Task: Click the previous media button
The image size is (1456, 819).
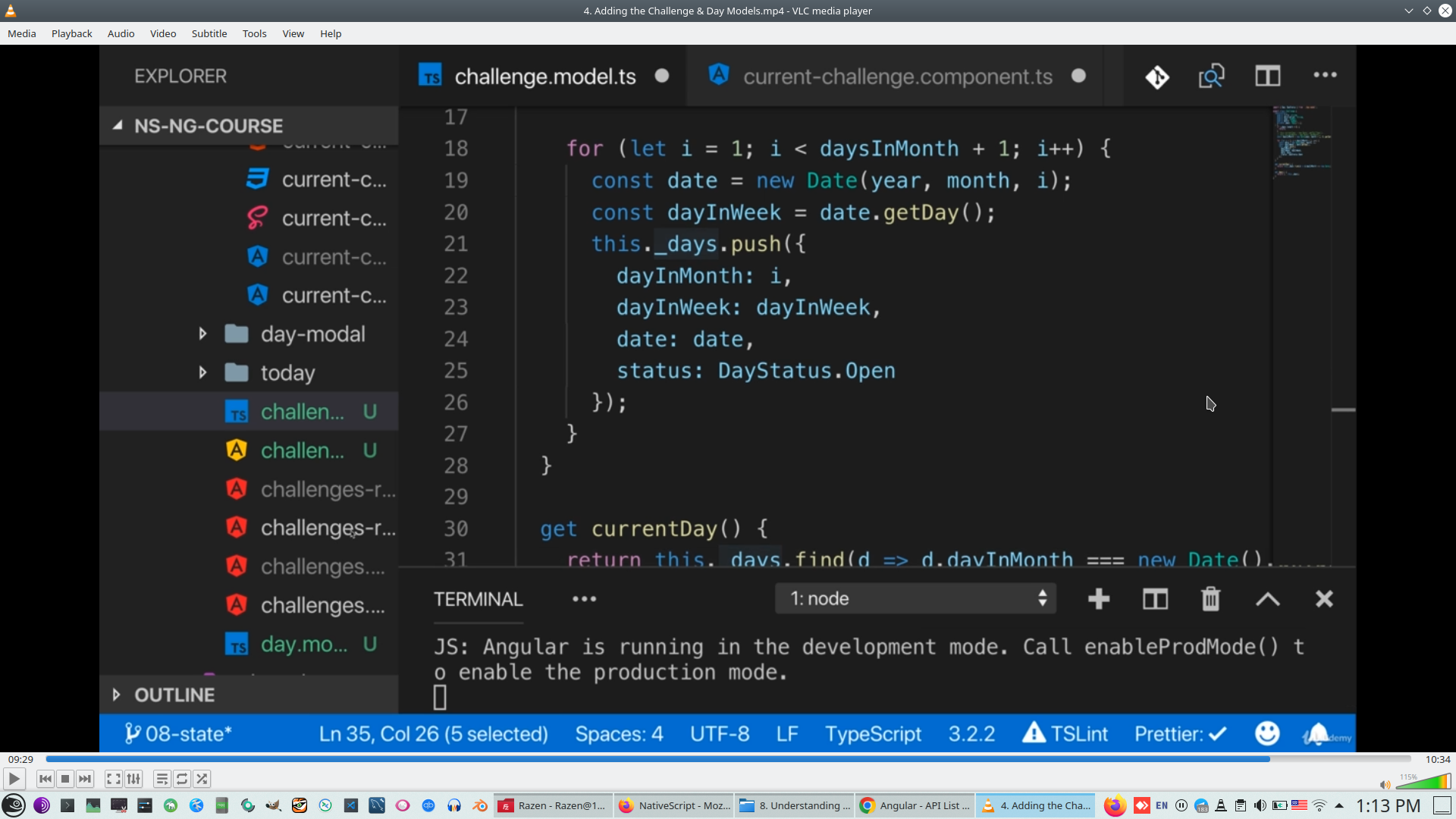Action: tap(45, 779)
